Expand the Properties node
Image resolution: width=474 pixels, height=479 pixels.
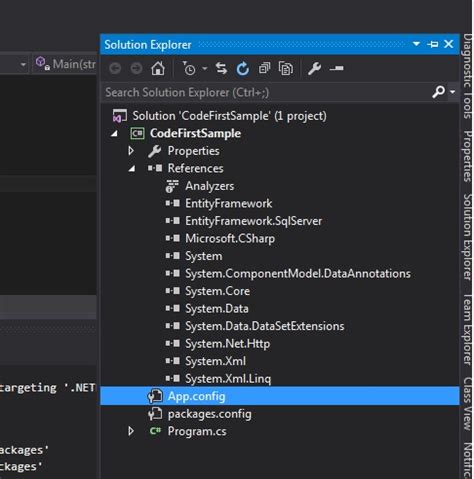point(131,151)
